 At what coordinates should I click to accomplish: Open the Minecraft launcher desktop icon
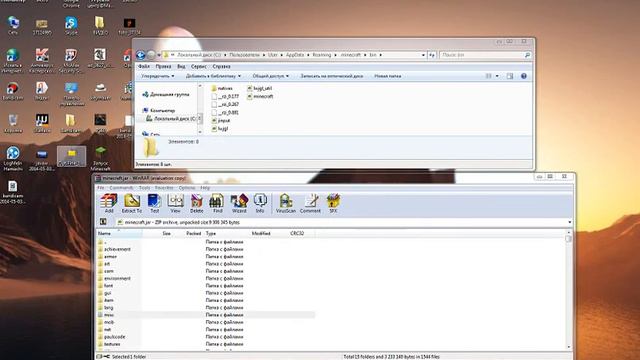coord(100,159)
